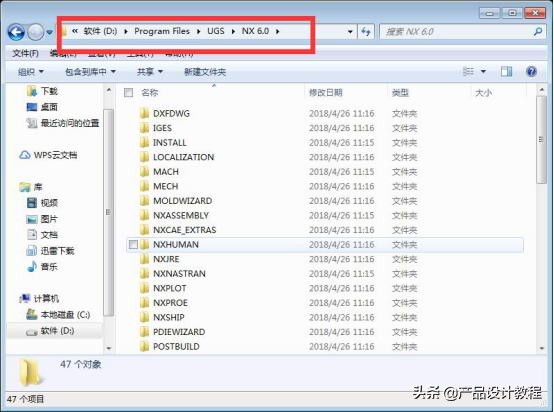554x412 pixels.
Task: Click the file list scroll down arrow
Action: click(x=542, y=348)
